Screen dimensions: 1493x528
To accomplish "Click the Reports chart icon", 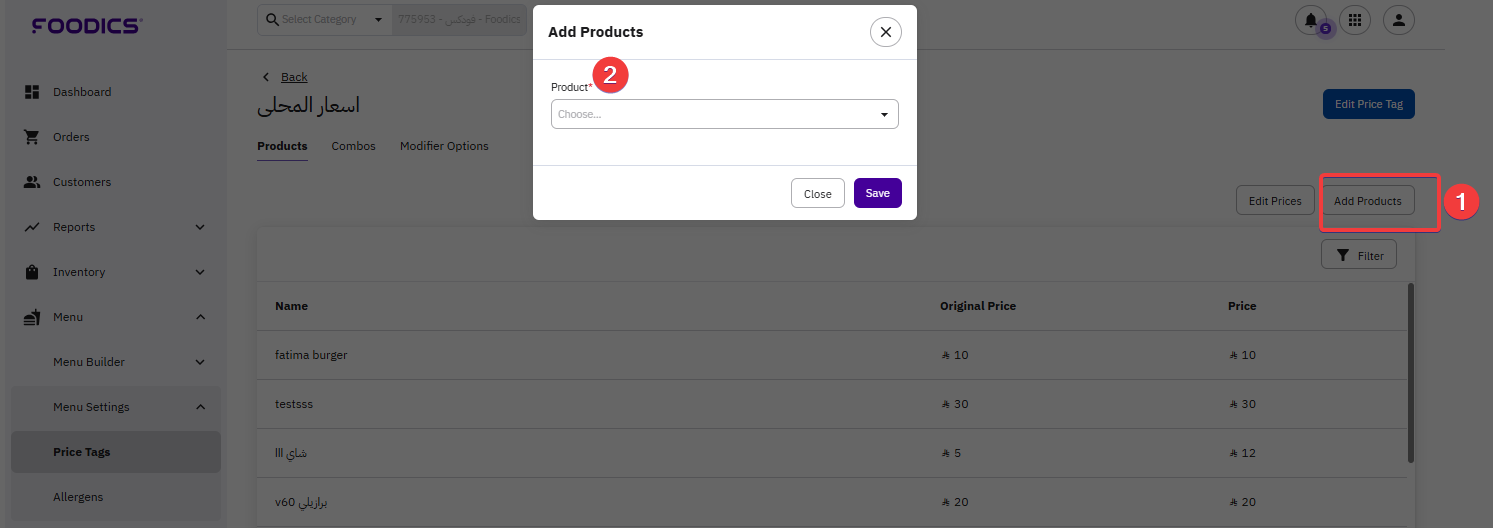I will tap(31, 227).
